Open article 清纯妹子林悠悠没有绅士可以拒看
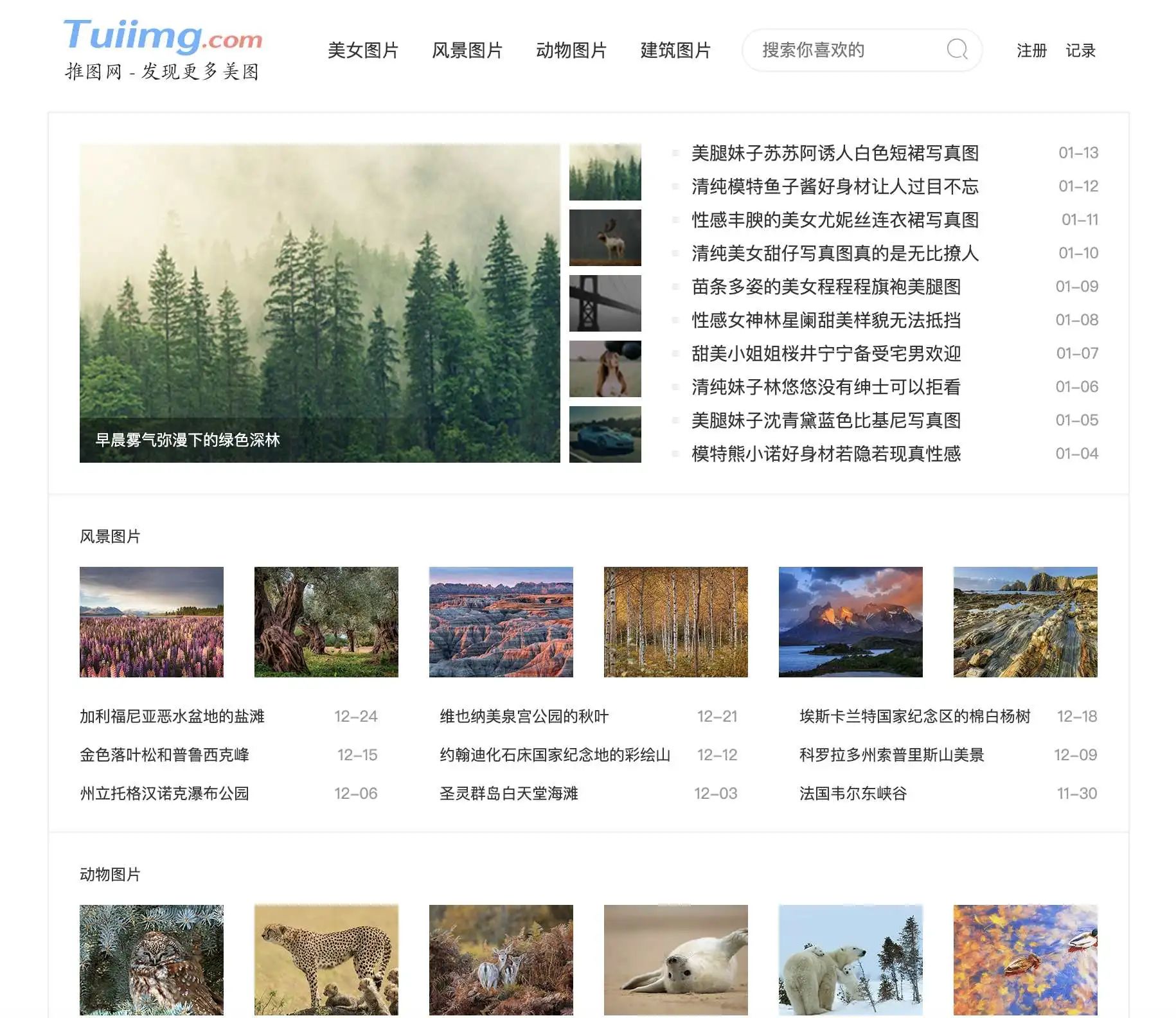1176x1018 pixels. tap(826, 387)
